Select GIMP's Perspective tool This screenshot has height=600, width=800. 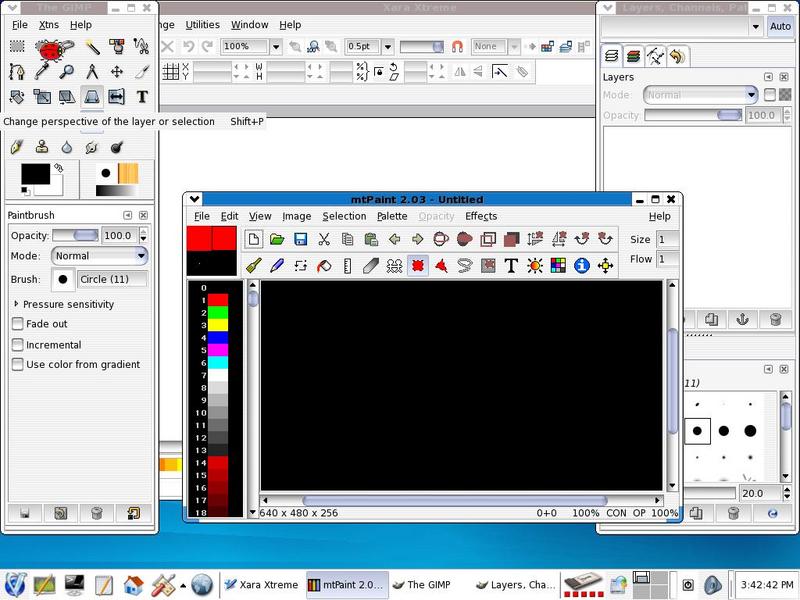click(92, 97)
